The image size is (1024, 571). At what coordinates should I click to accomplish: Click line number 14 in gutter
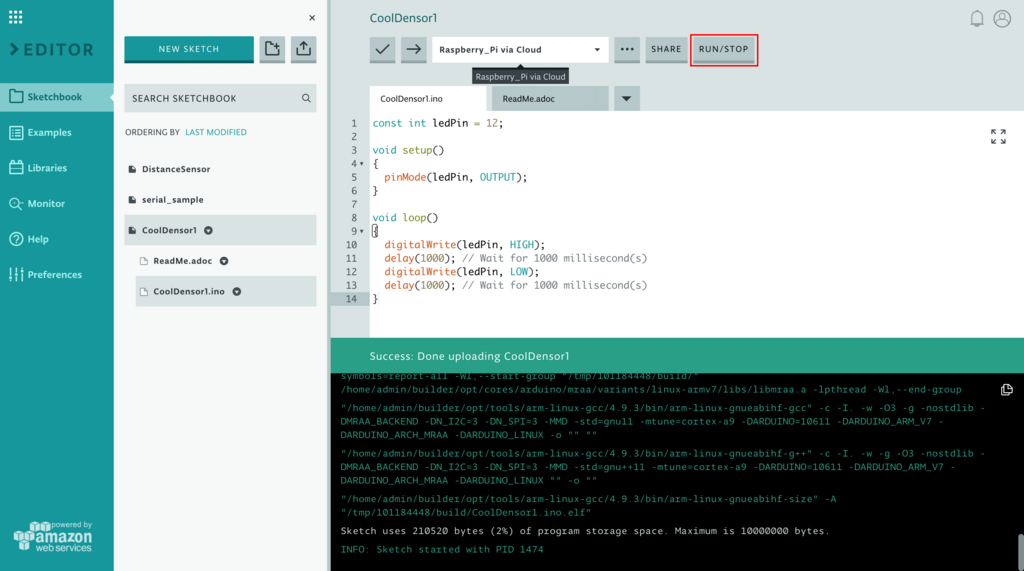351,299
